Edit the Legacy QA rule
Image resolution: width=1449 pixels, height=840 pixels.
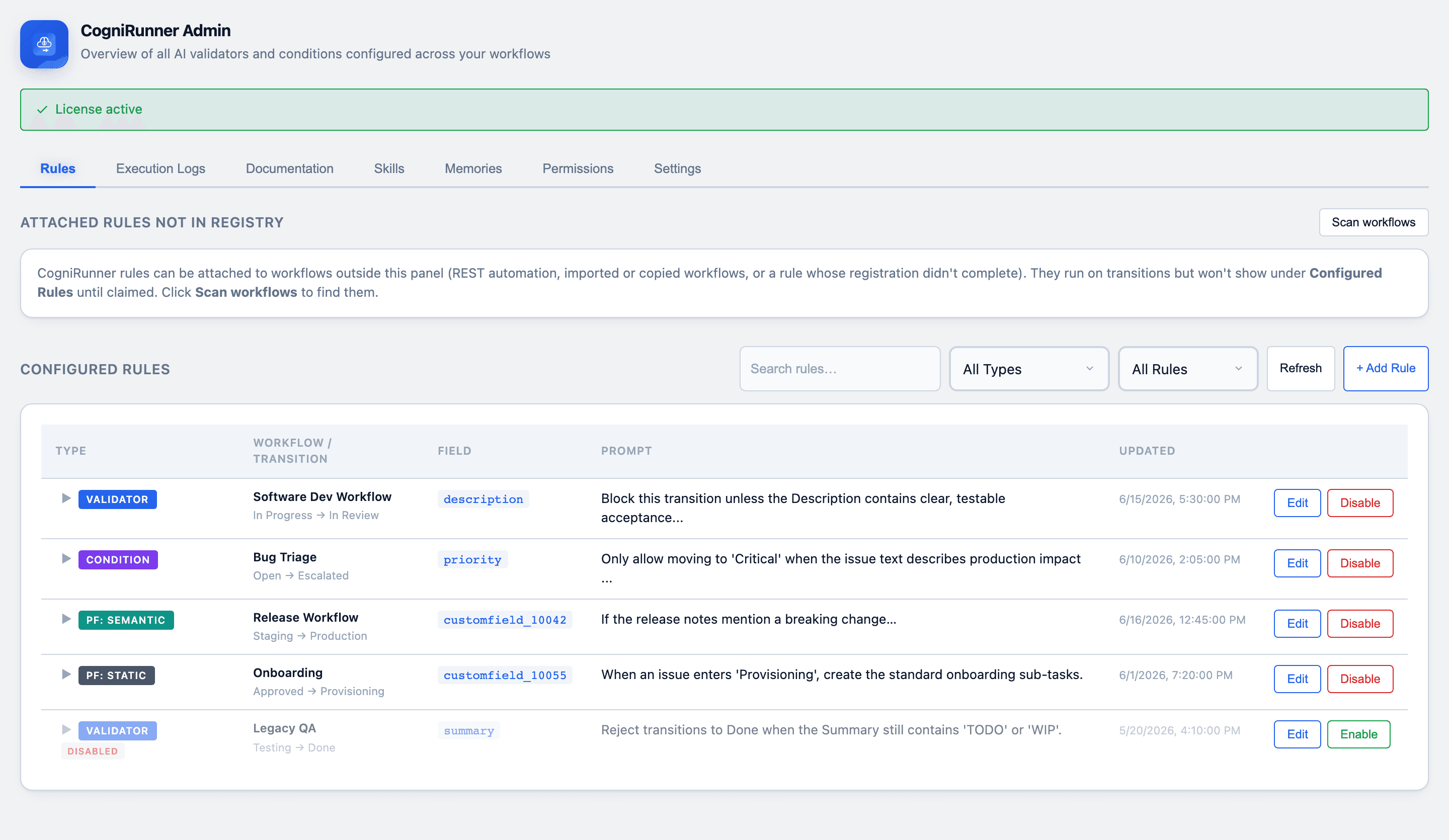click(x=1297, y=734)
